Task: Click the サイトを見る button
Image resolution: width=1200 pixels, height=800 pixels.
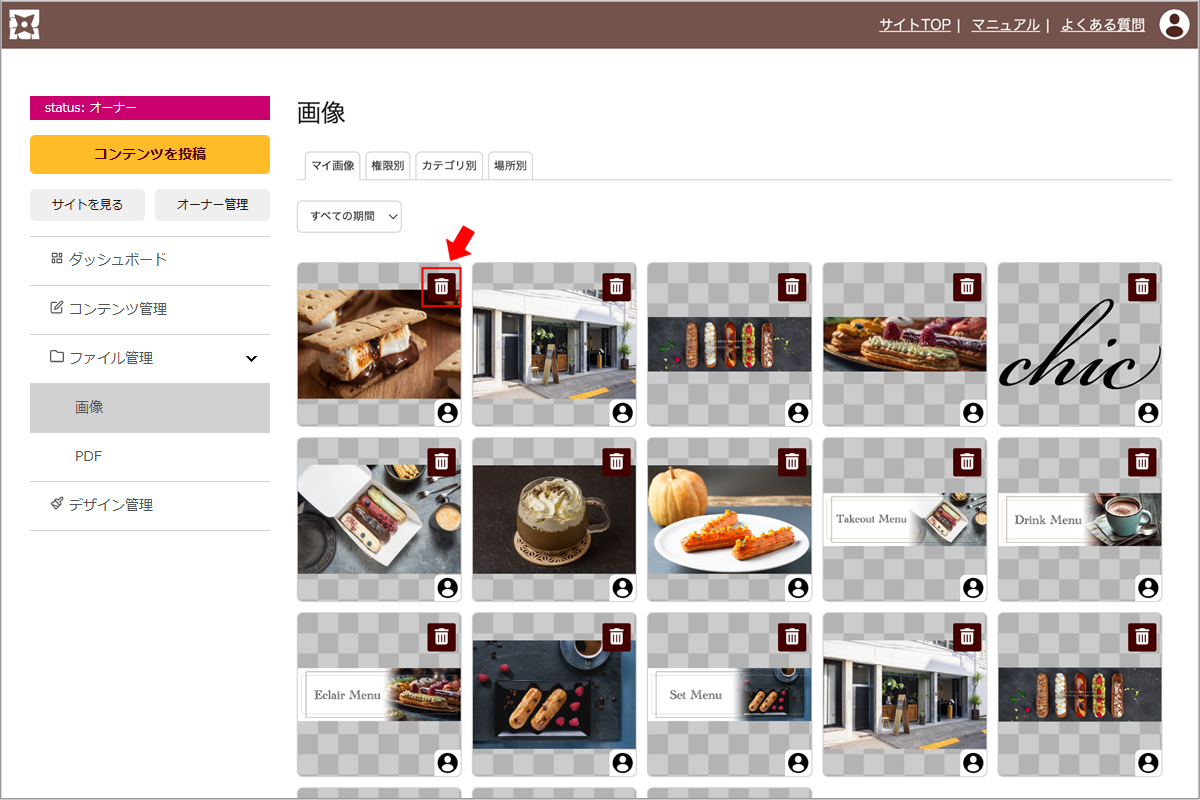Action: pos(88,205)
